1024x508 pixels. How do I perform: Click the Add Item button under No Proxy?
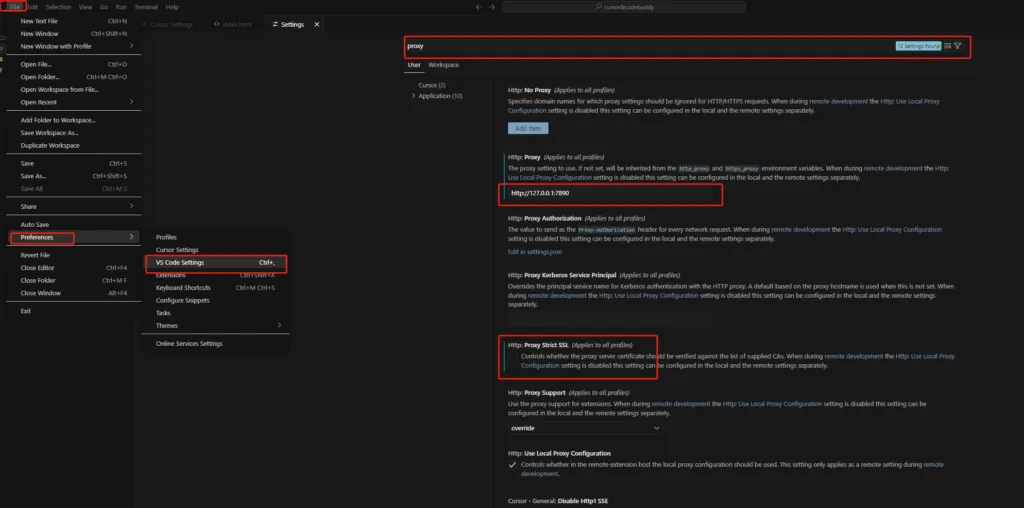528,129
